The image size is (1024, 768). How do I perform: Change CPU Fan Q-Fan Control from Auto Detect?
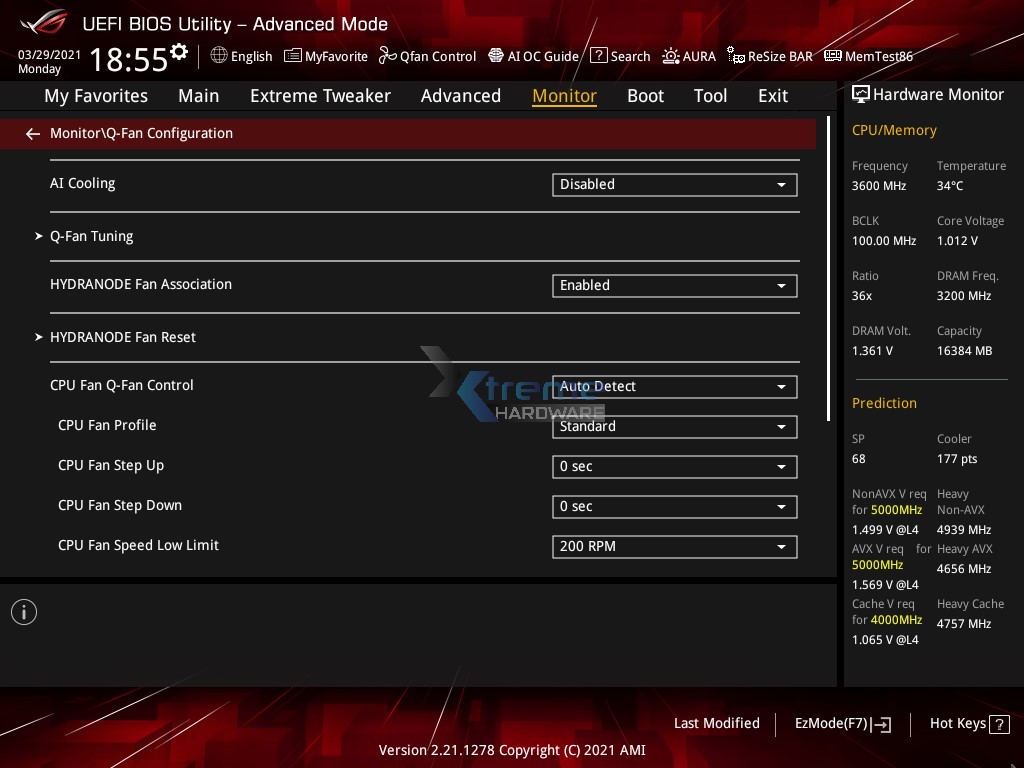click(674, 386)
